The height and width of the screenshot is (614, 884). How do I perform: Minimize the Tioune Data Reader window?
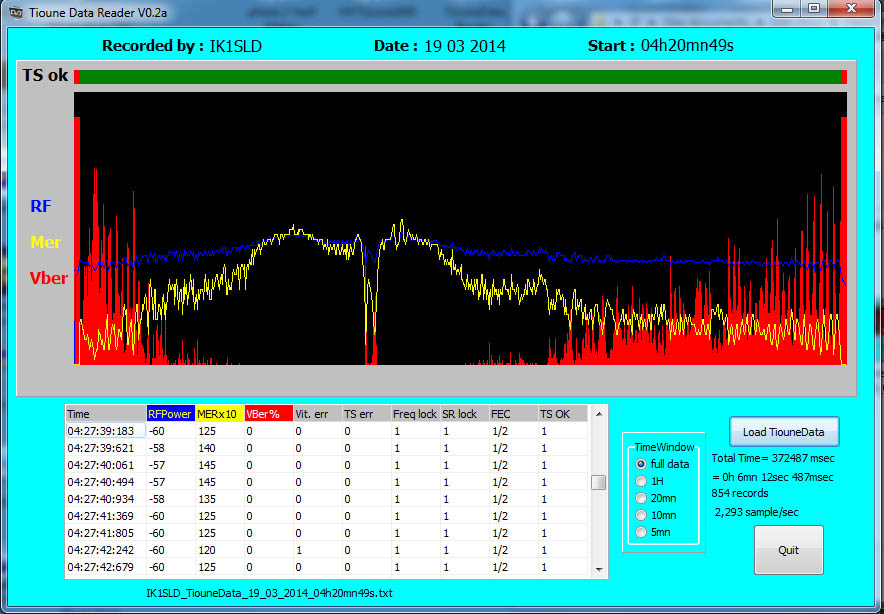click(789, 8)
